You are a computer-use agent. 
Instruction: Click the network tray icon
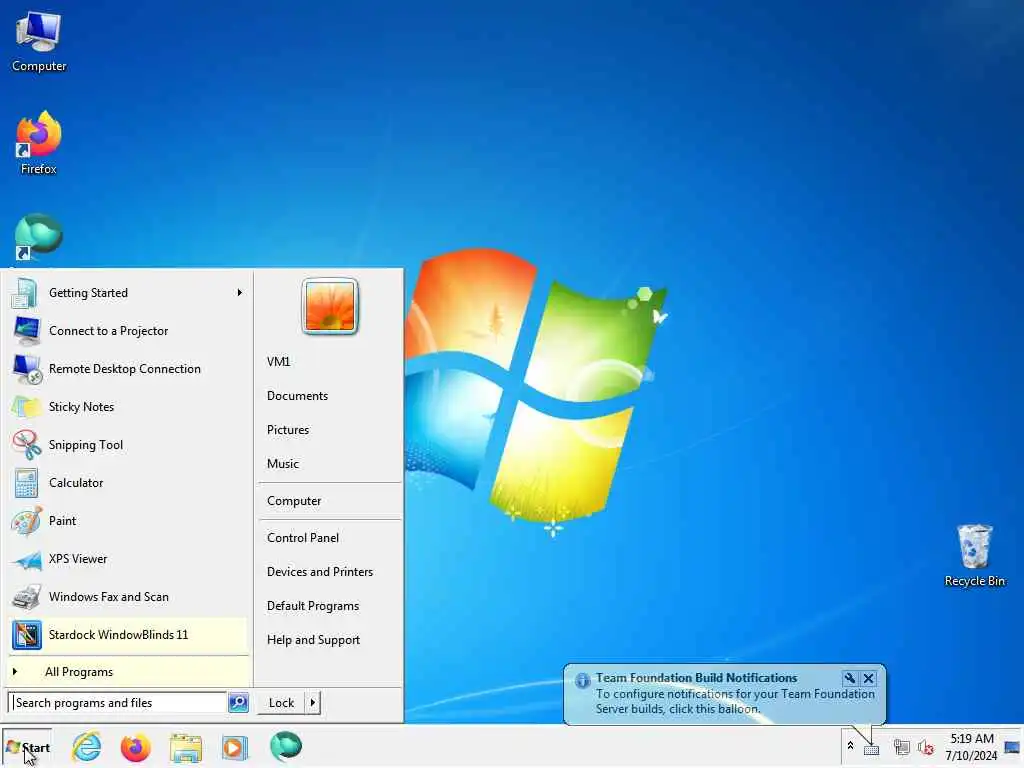pos(901,747)
